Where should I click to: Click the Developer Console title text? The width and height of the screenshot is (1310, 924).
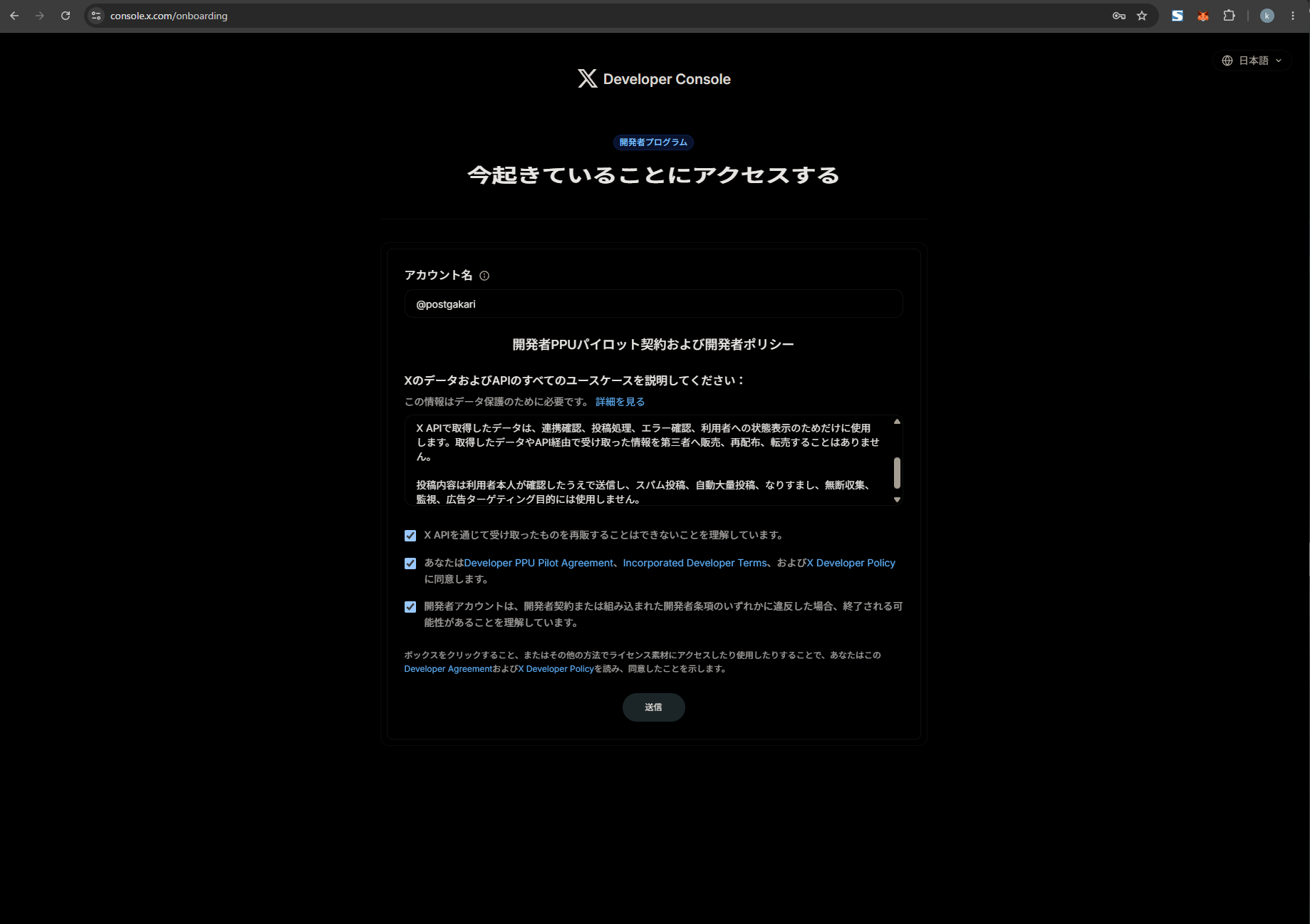point(667,79)
